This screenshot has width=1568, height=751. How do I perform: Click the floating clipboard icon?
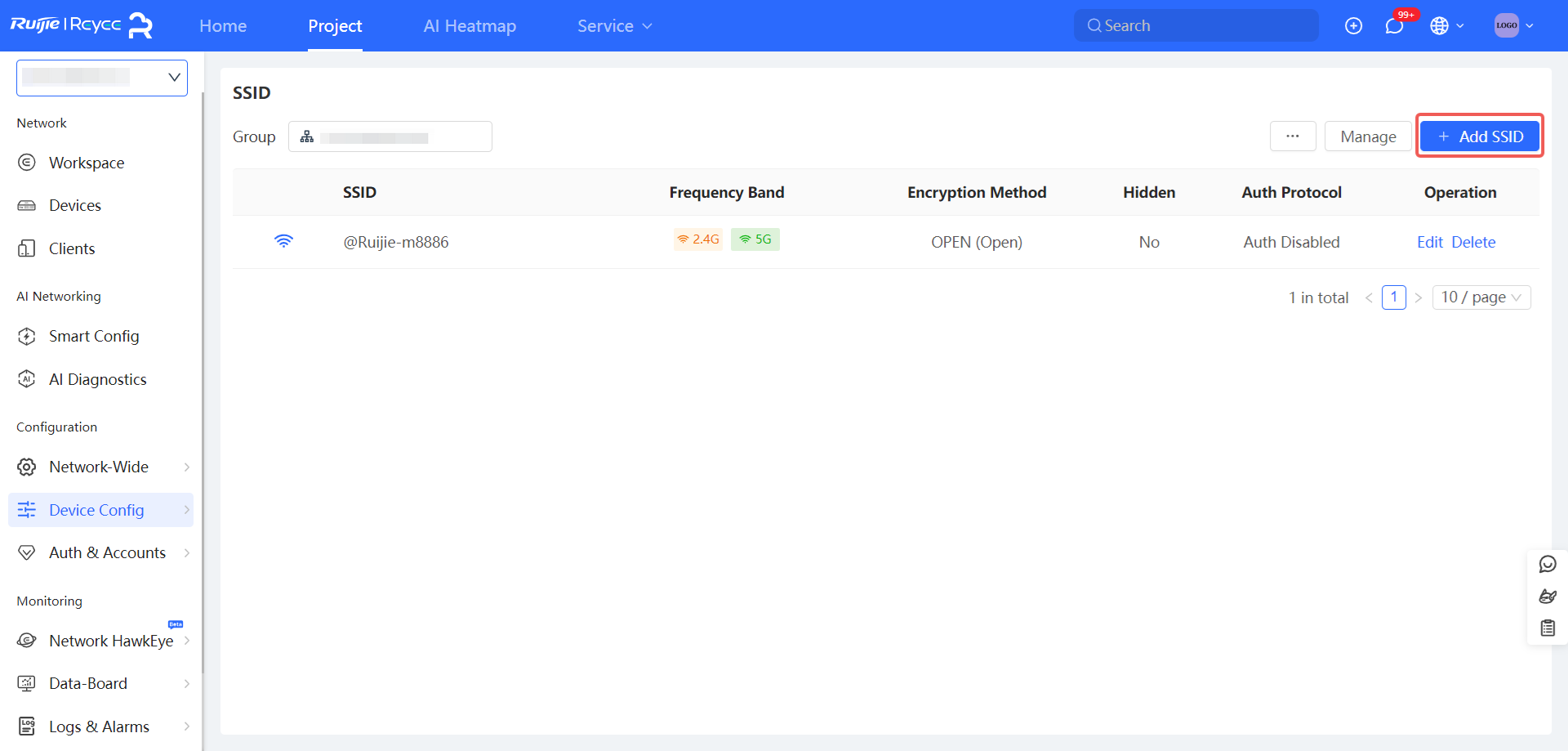[x=1547, y=628]
